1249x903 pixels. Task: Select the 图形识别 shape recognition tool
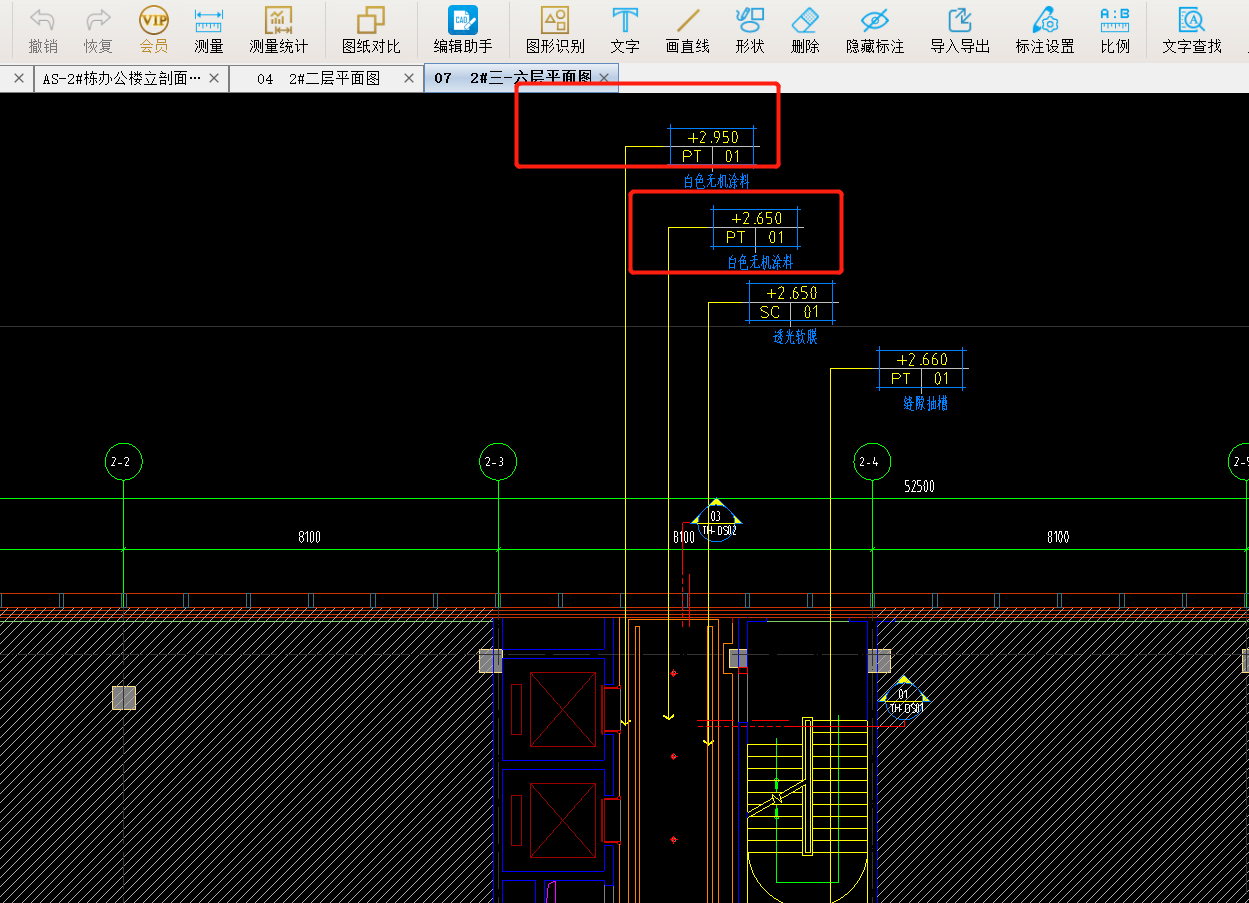click(x=555, y=21)
